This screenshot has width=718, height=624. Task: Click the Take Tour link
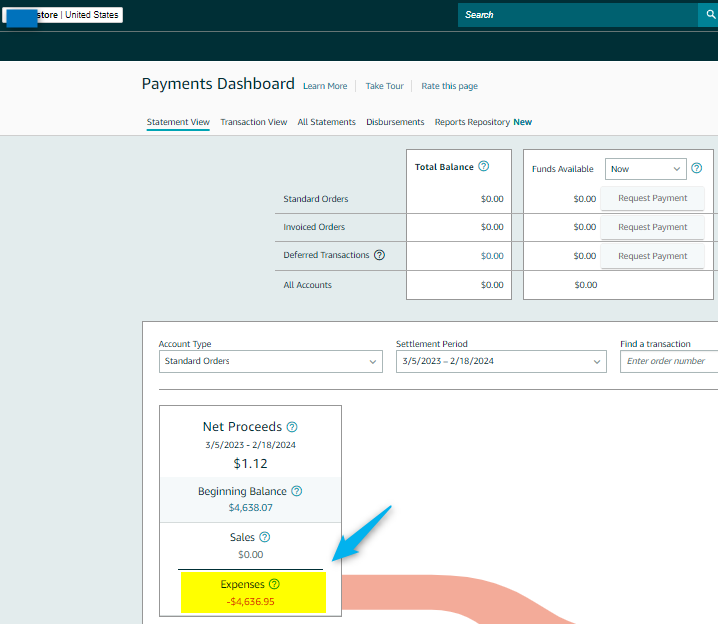(x=384, y=86)
